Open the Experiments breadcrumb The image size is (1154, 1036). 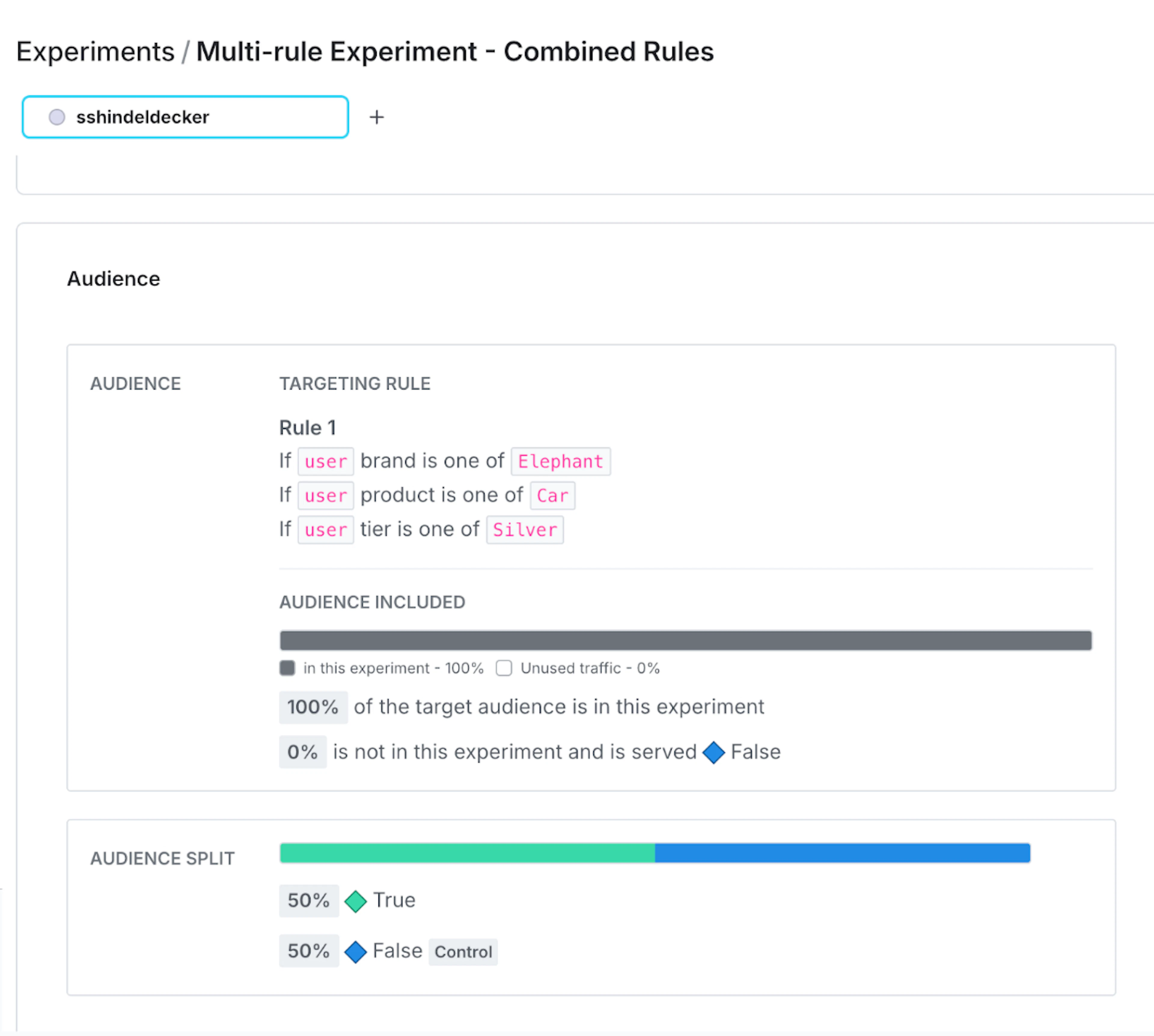pos(96,51)
